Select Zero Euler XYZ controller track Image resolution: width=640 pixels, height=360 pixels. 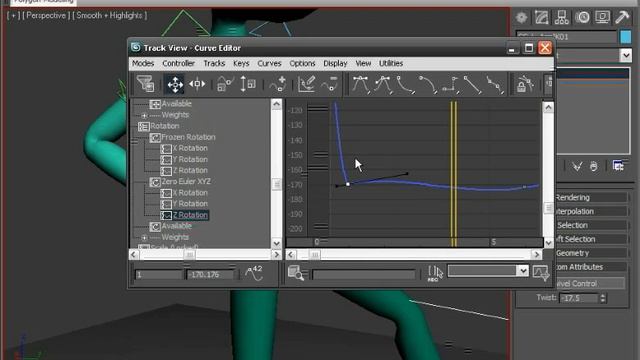(186, 182)
